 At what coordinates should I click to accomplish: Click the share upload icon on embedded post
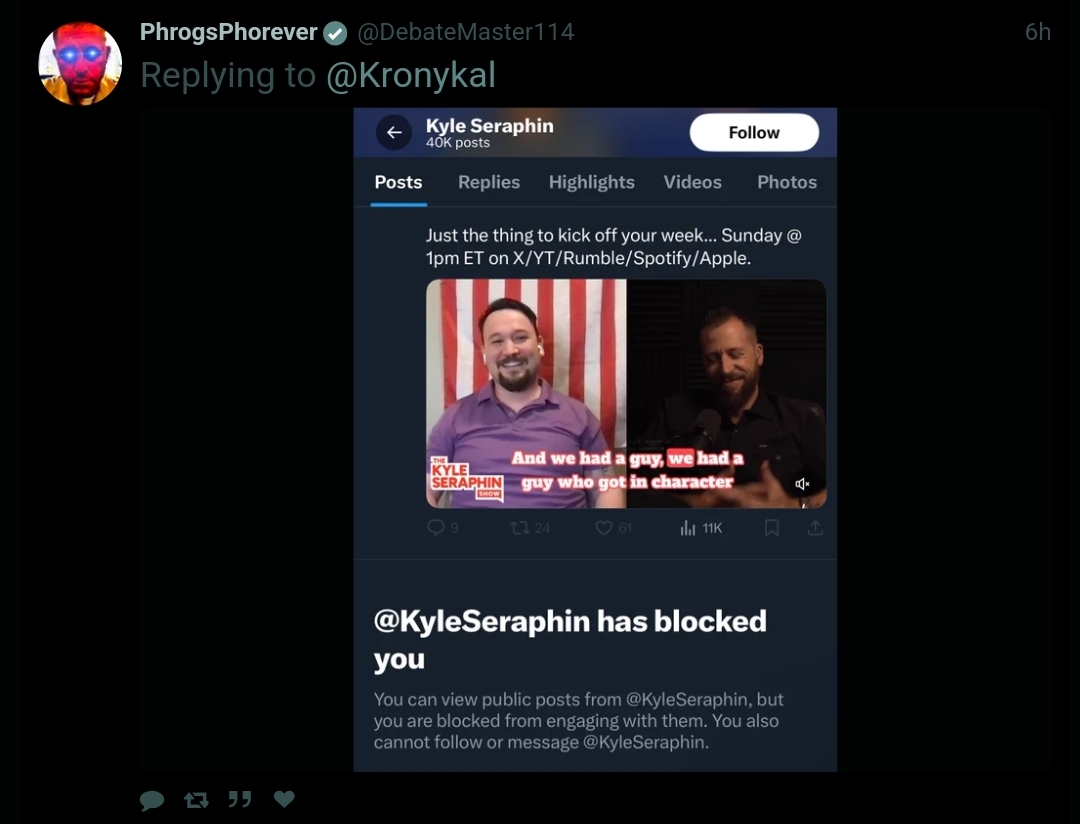[816, 528]
